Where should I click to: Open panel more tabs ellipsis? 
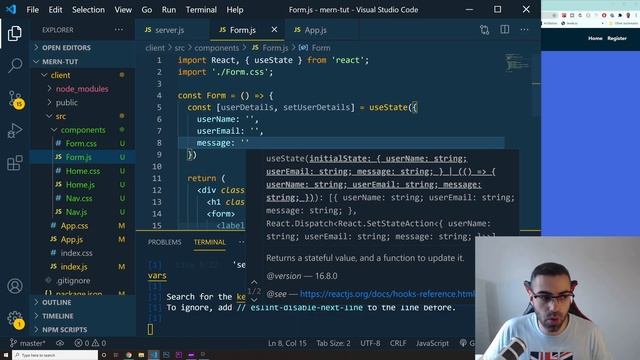[x=242, y=242]
